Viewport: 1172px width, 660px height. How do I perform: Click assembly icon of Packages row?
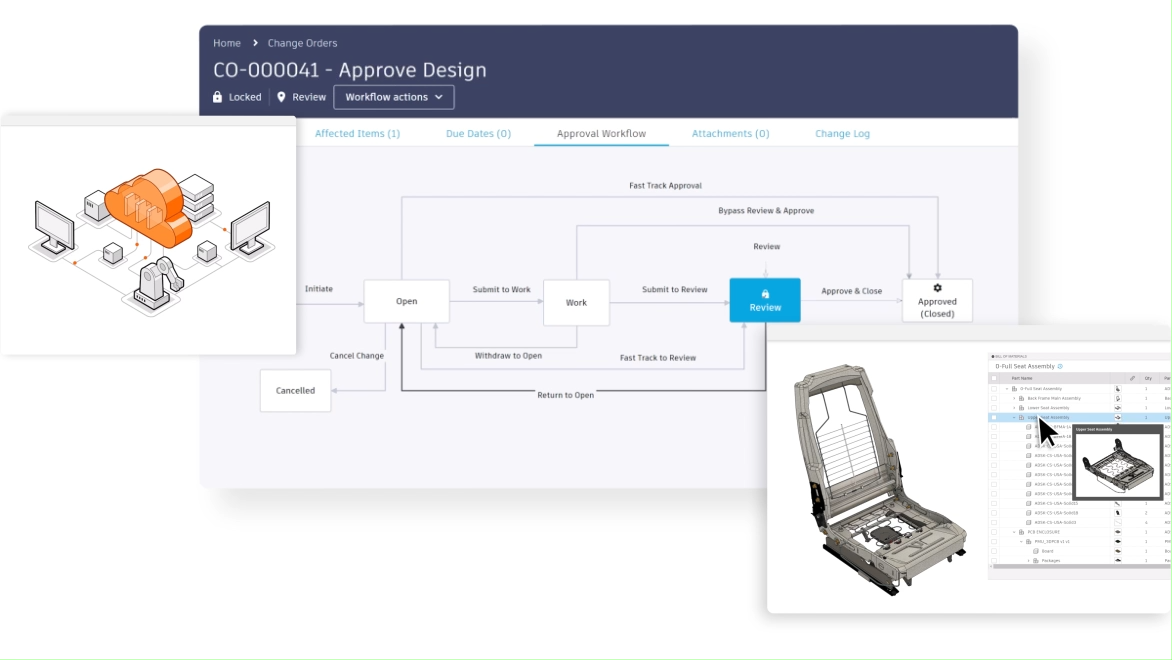tap(1036, 561)
